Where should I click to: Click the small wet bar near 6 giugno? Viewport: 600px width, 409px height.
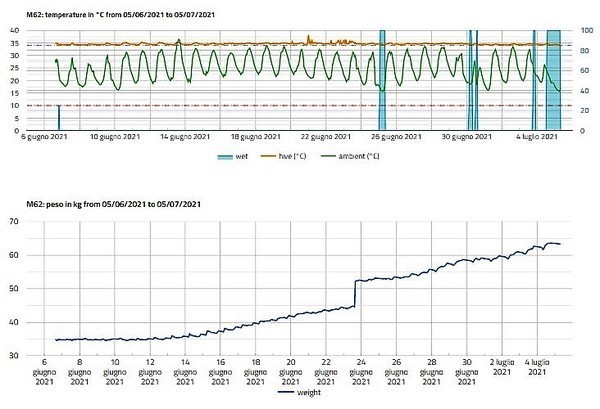(59, 117)
